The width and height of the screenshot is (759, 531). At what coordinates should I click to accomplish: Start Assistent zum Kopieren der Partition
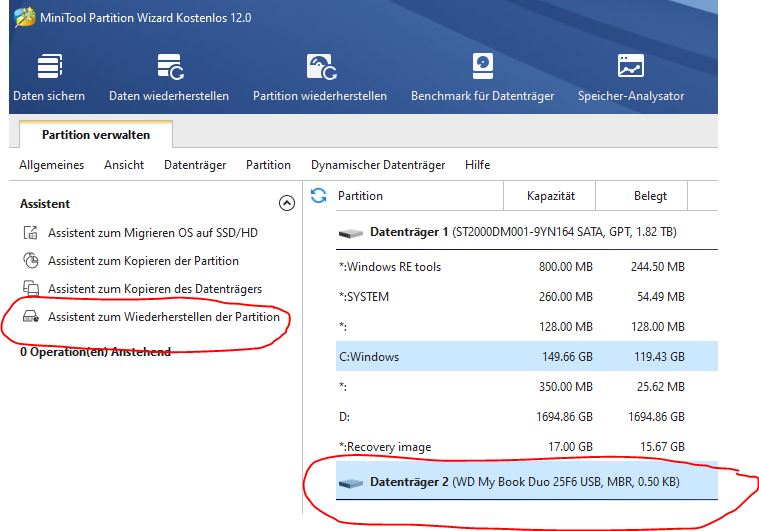(143, 260)
